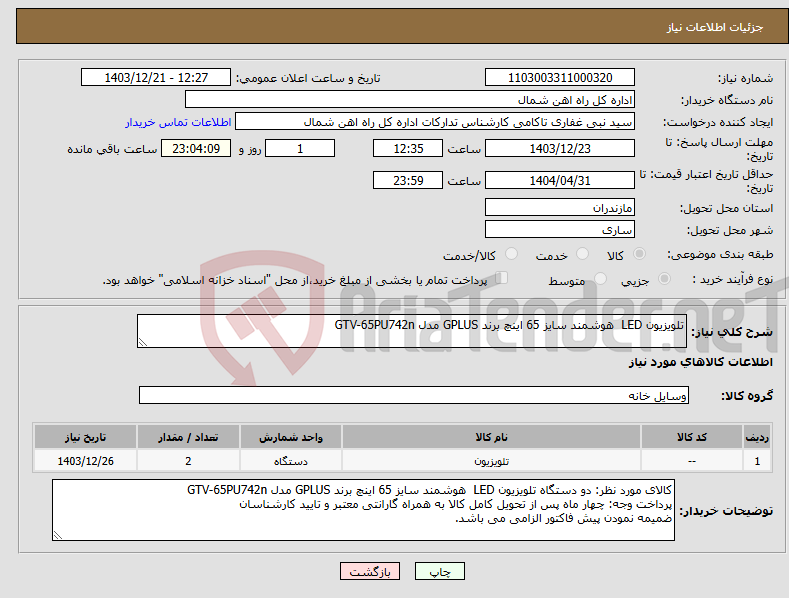Click the remaining days field showing 1
Viewport: 789px width, 598px height.
pos(300,148)
